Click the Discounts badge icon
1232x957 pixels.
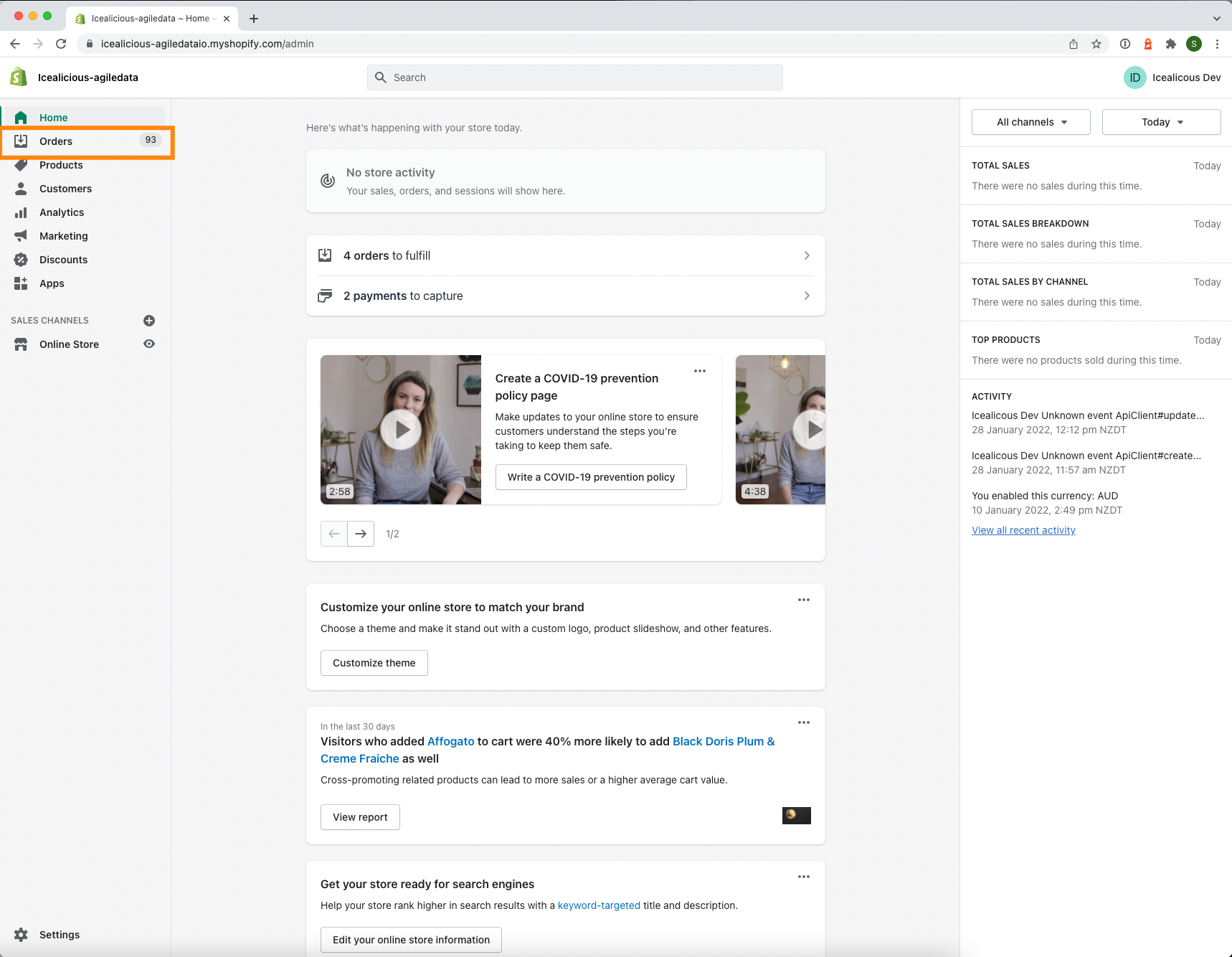tap(21, 260)
